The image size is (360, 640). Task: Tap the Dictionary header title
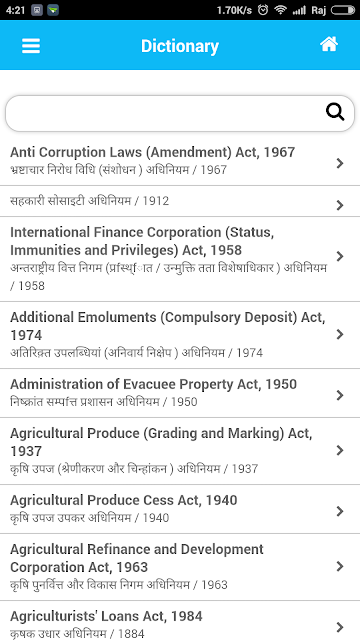[180, 46]
